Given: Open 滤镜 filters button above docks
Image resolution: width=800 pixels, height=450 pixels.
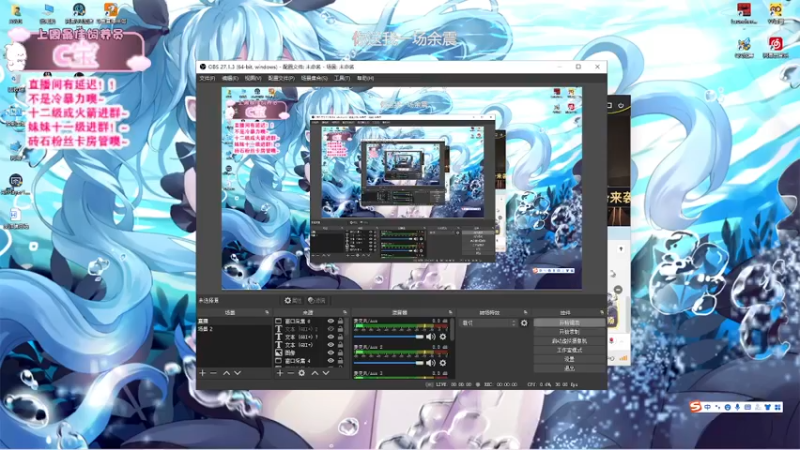Looking at the screenshot, I should coord(317,301).
